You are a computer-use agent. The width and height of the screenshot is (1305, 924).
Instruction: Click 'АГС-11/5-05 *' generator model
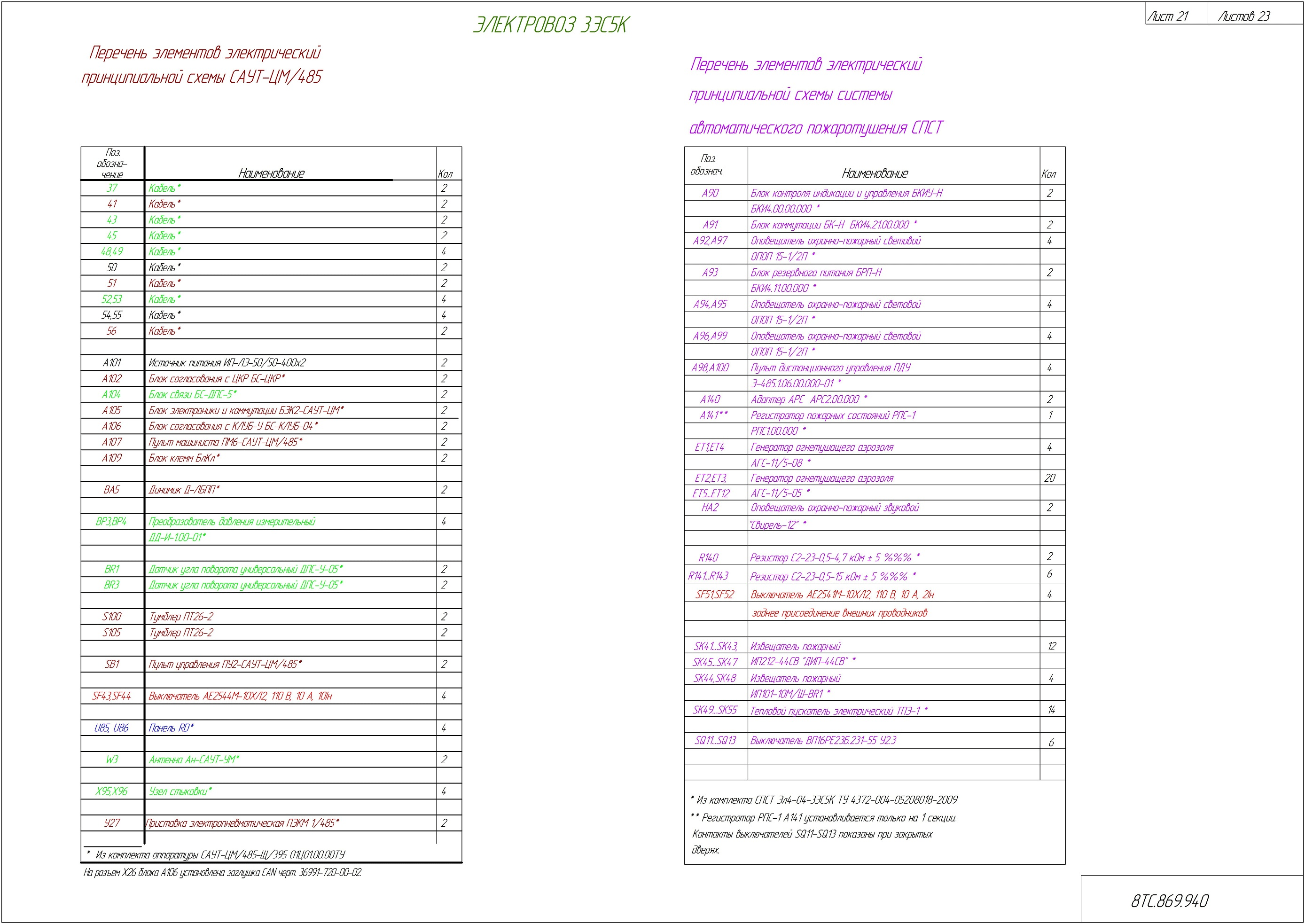(781, 493)
